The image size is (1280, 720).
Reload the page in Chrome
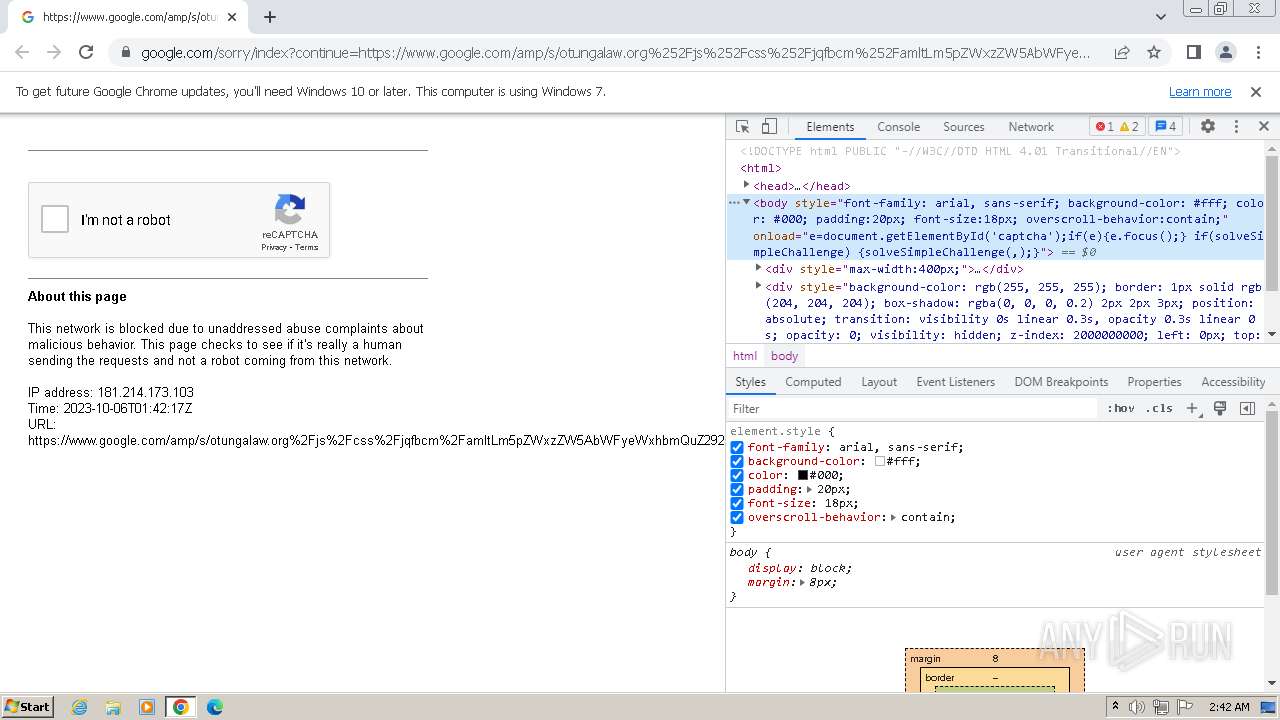(86, 53)
